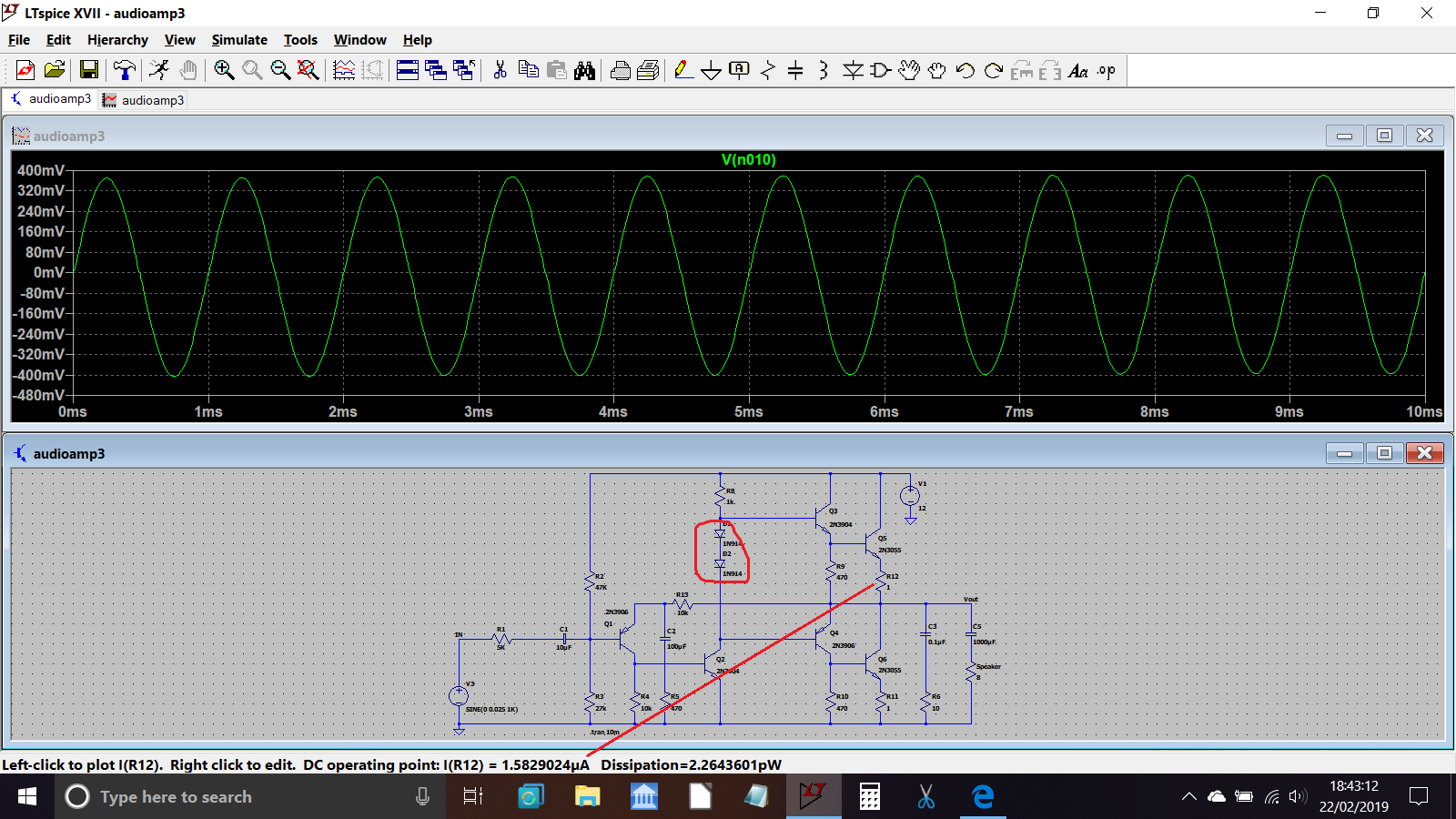Open File Explorer from the taskbar
The width and height of the screenshot is (1456, 819).
click(587, 796)
